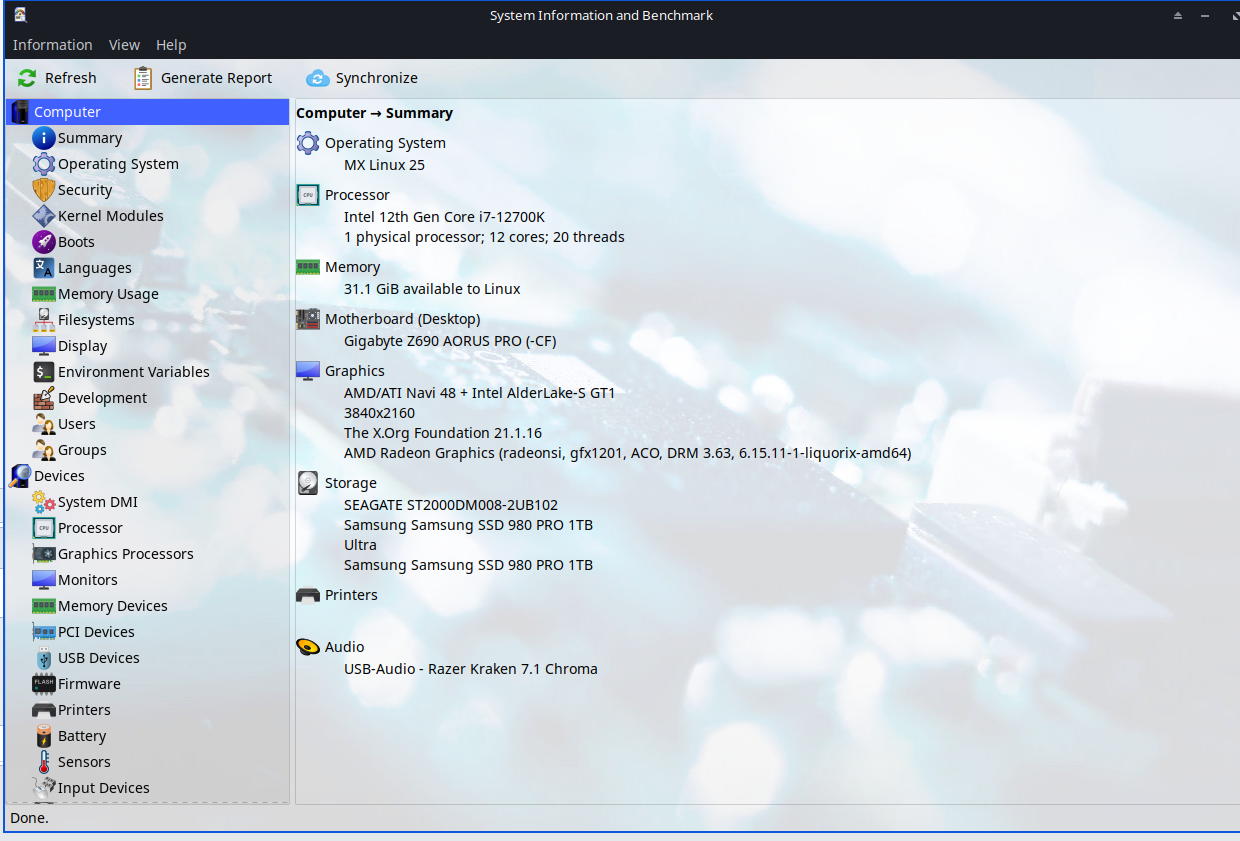
Task: Select the Environment Variables entry label
Action: (134, 372)
